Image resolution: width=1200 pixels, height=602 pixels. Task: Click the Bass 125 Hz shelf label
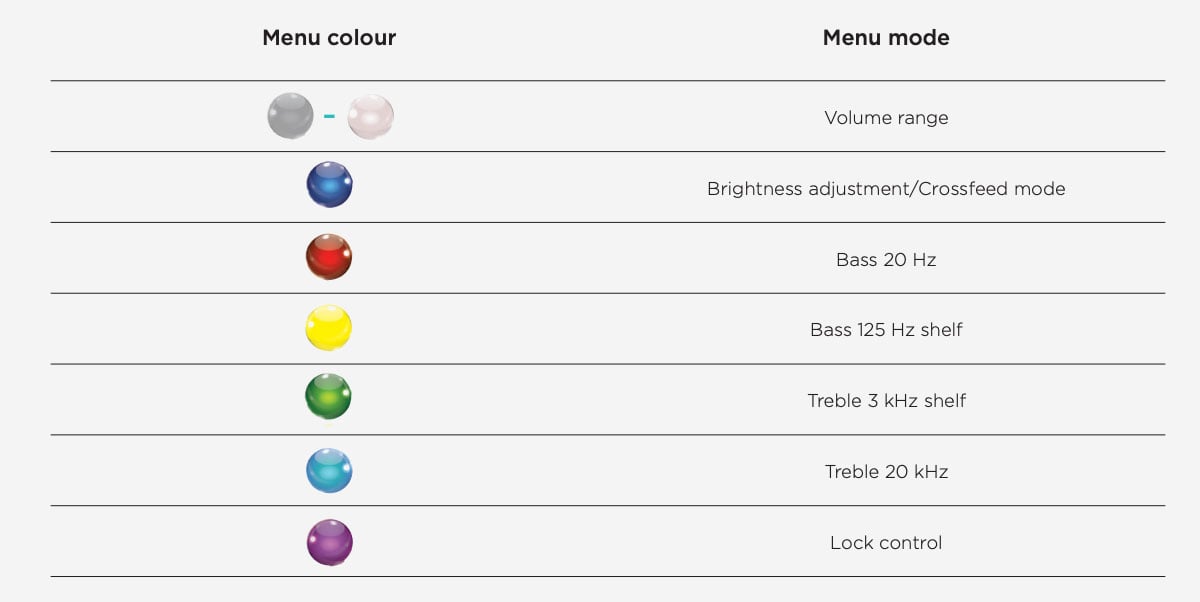(x=886, y=330)
